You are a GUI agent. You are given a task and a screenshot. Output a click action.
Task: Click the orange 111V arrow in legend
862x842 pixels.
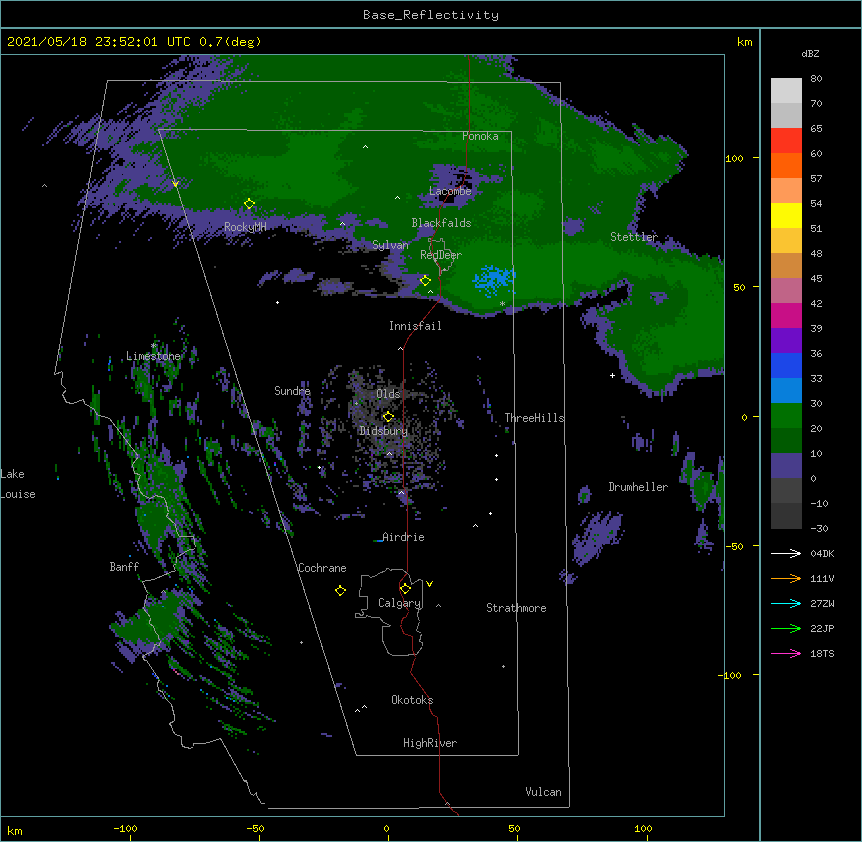[786, 578]
